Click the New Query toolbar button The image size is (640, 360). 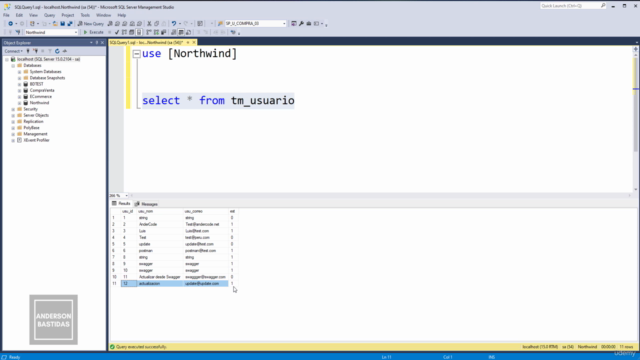[91, 24]
